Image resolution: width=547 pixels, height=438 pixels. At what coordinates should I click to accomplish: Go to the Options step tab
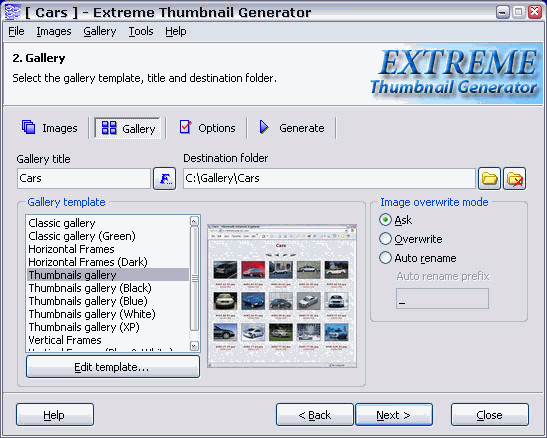click(x=207, y=128)
